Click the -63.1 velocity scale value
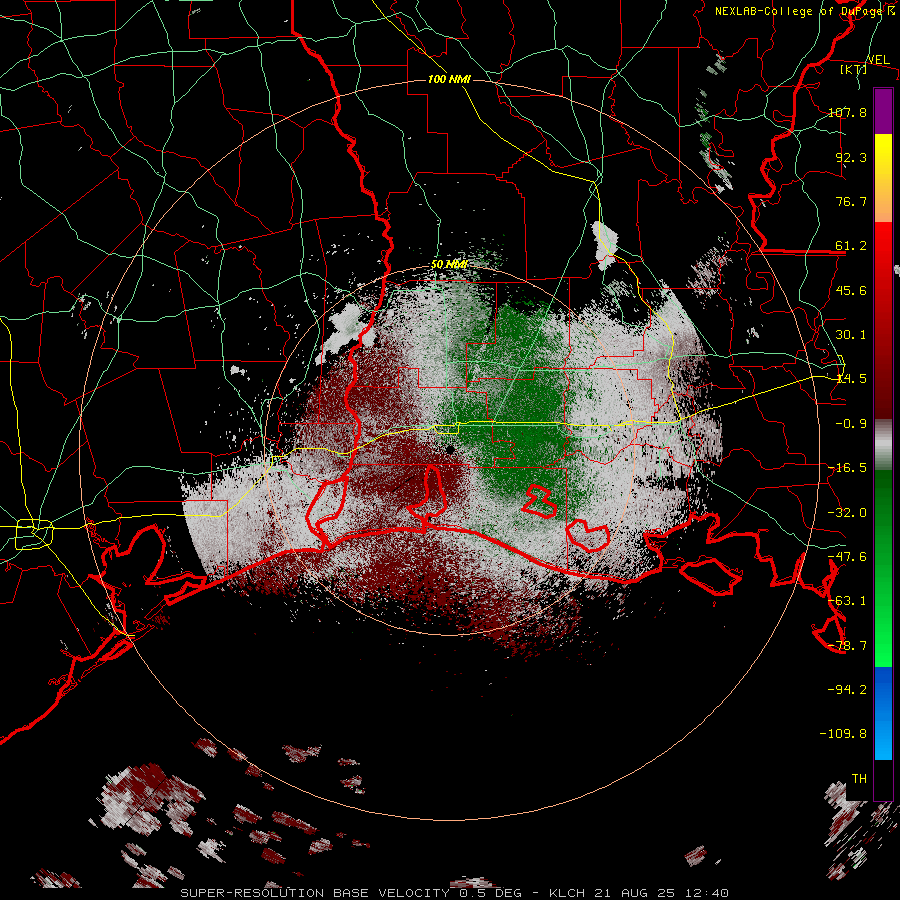The height and width of the screenshot is (900, 900). [847, 601]
